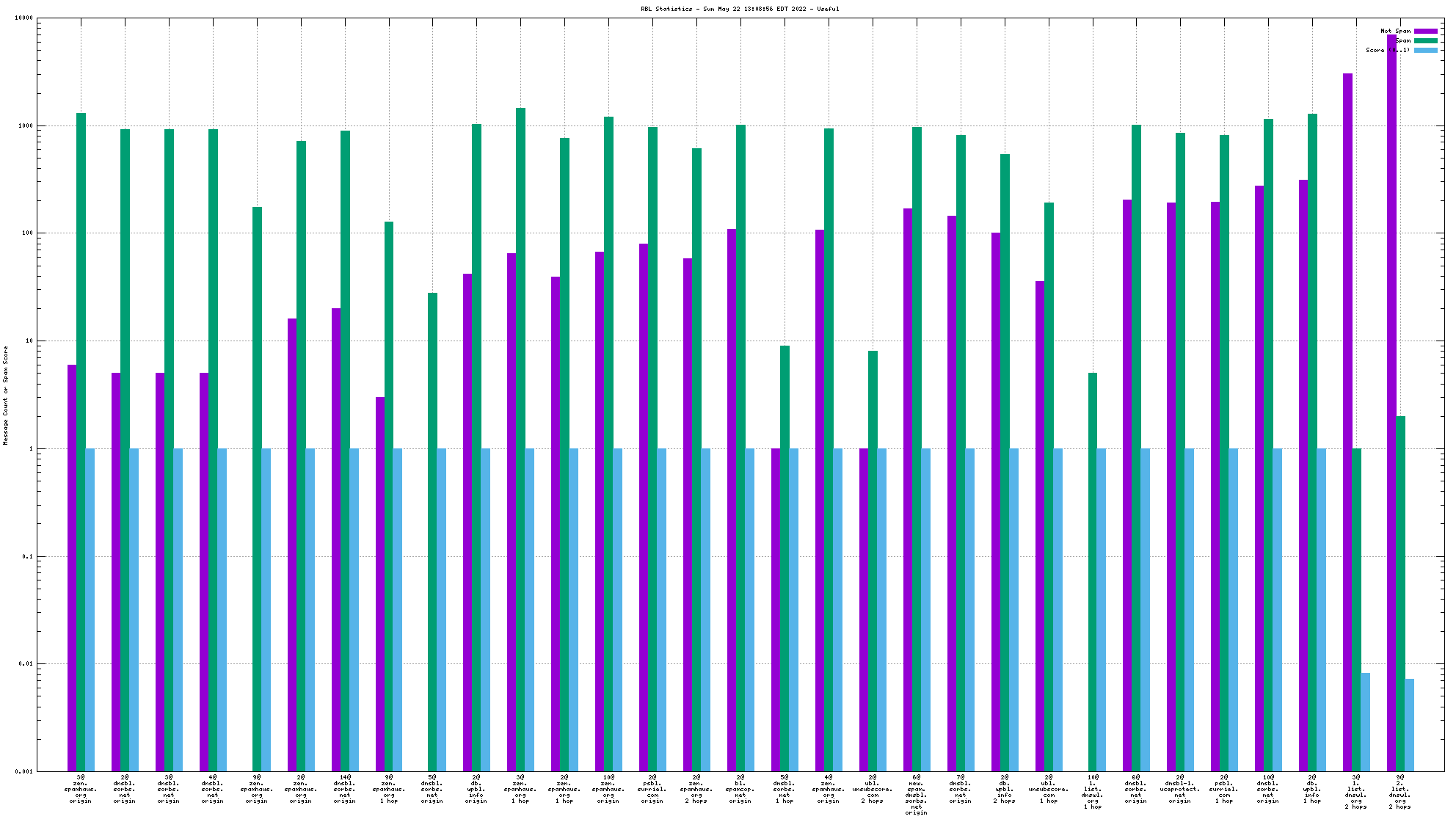Click the 2@ dnsbl-1.uceprotect.net origin label

pyautogui.click(x=1179, y=789)
